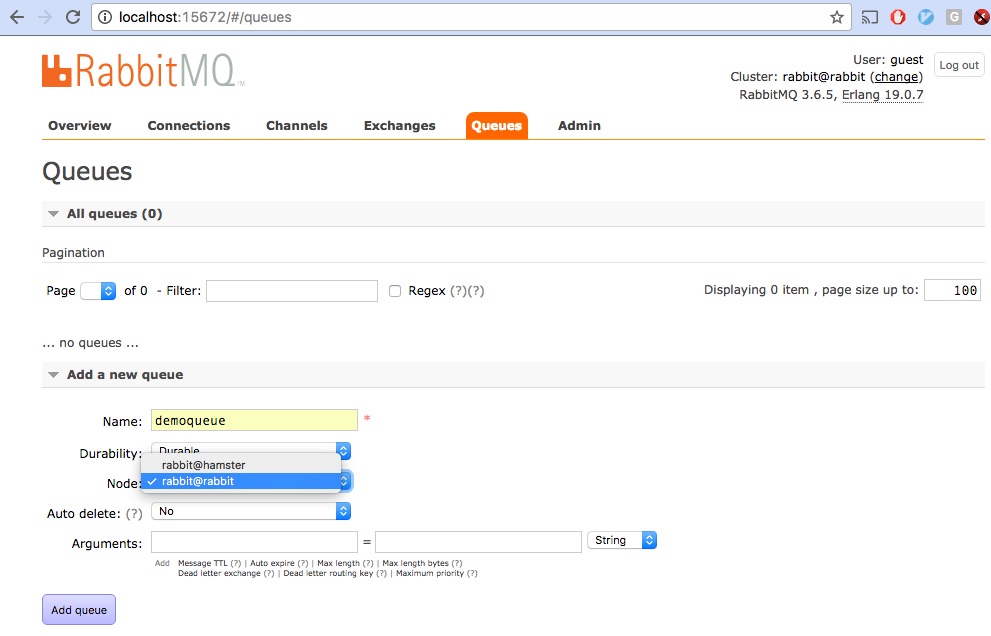Viewport: 991px width, 636px height.
Task: Click the page size field showing 100
Action: pos(952,290)
